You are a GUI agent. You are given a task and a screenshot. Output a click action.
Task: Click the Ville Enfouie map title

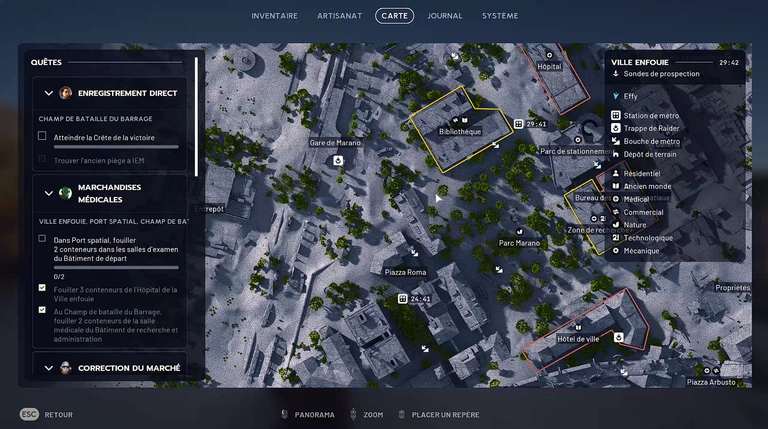640,62
